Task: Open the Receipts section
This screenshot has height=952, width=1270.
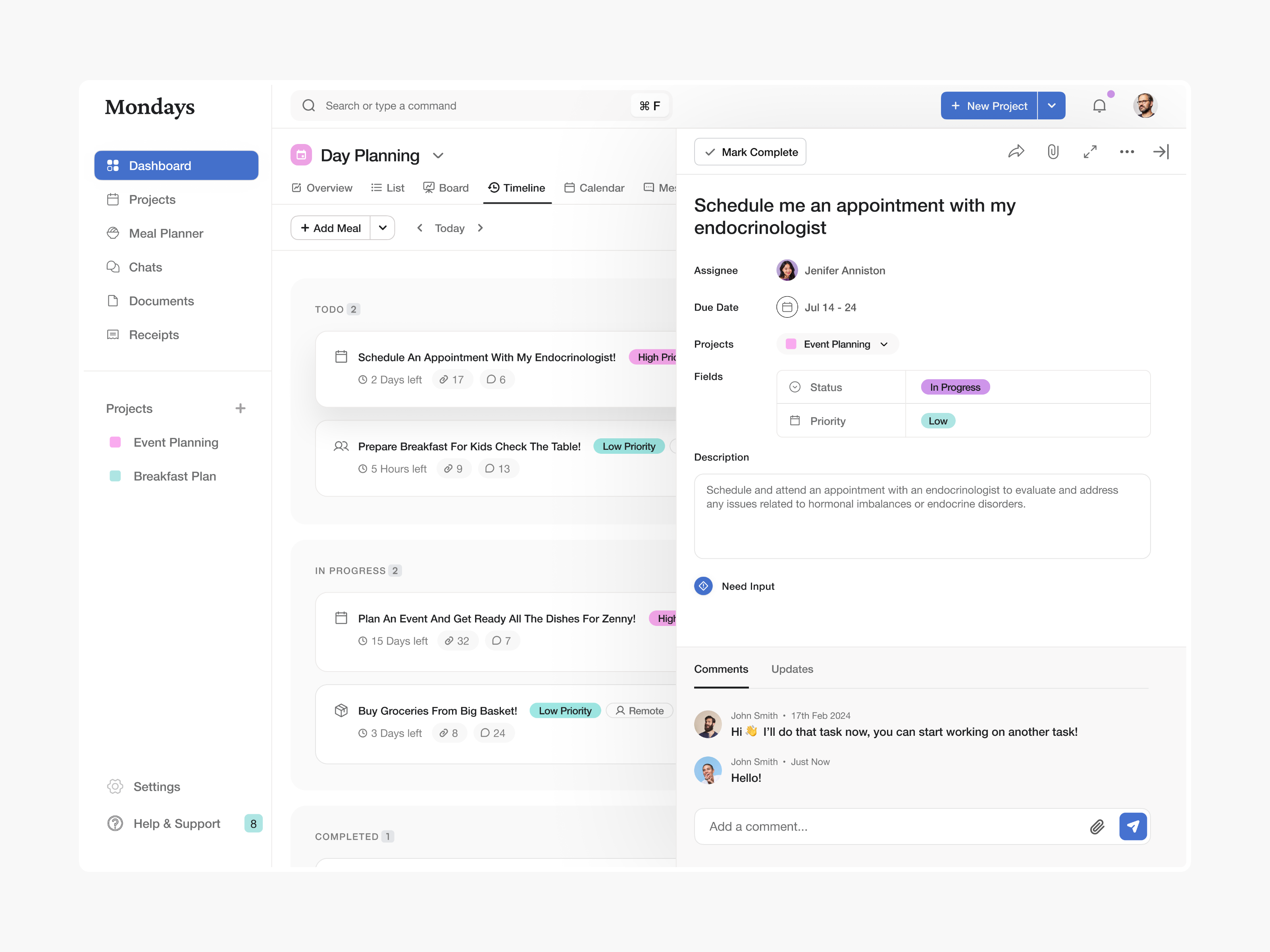Action: (x=154, y=334)
